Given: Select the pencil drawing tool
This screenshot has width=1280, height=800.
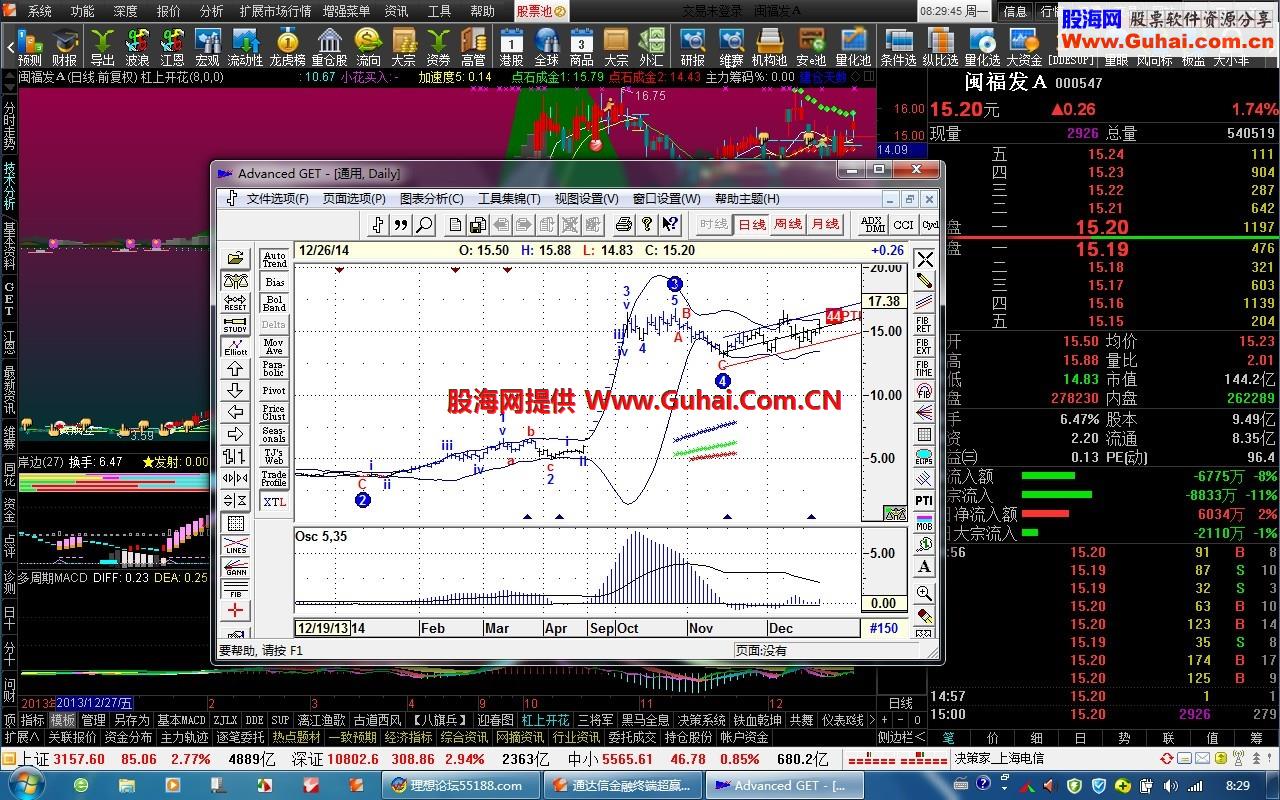Looking at the screenshot, I should 924,281.
